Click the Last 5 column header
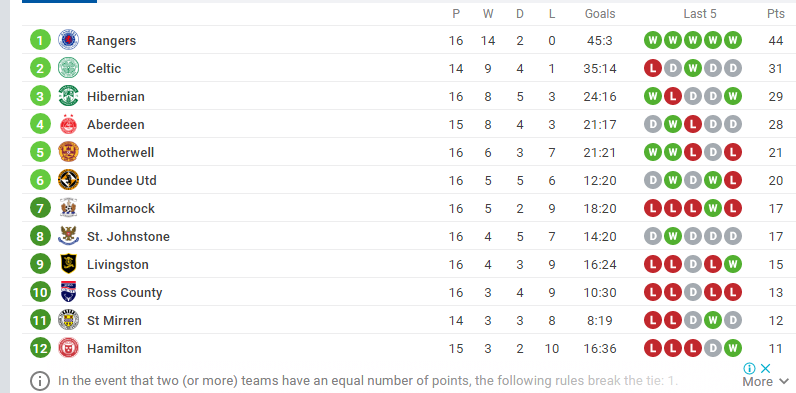 [700, 14]
